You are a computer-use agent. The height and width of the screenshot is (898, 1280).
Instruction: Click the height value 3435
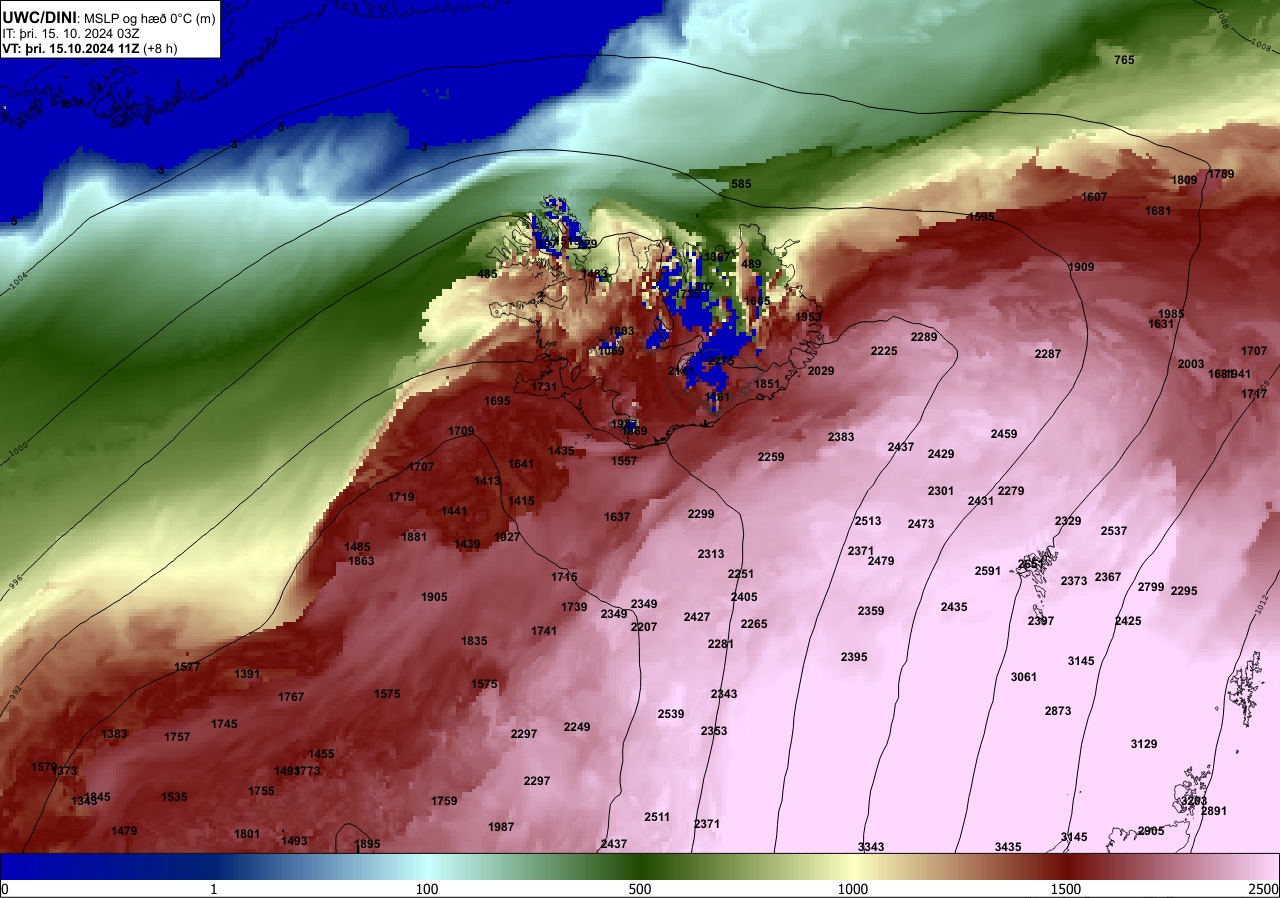(1008, 847)
